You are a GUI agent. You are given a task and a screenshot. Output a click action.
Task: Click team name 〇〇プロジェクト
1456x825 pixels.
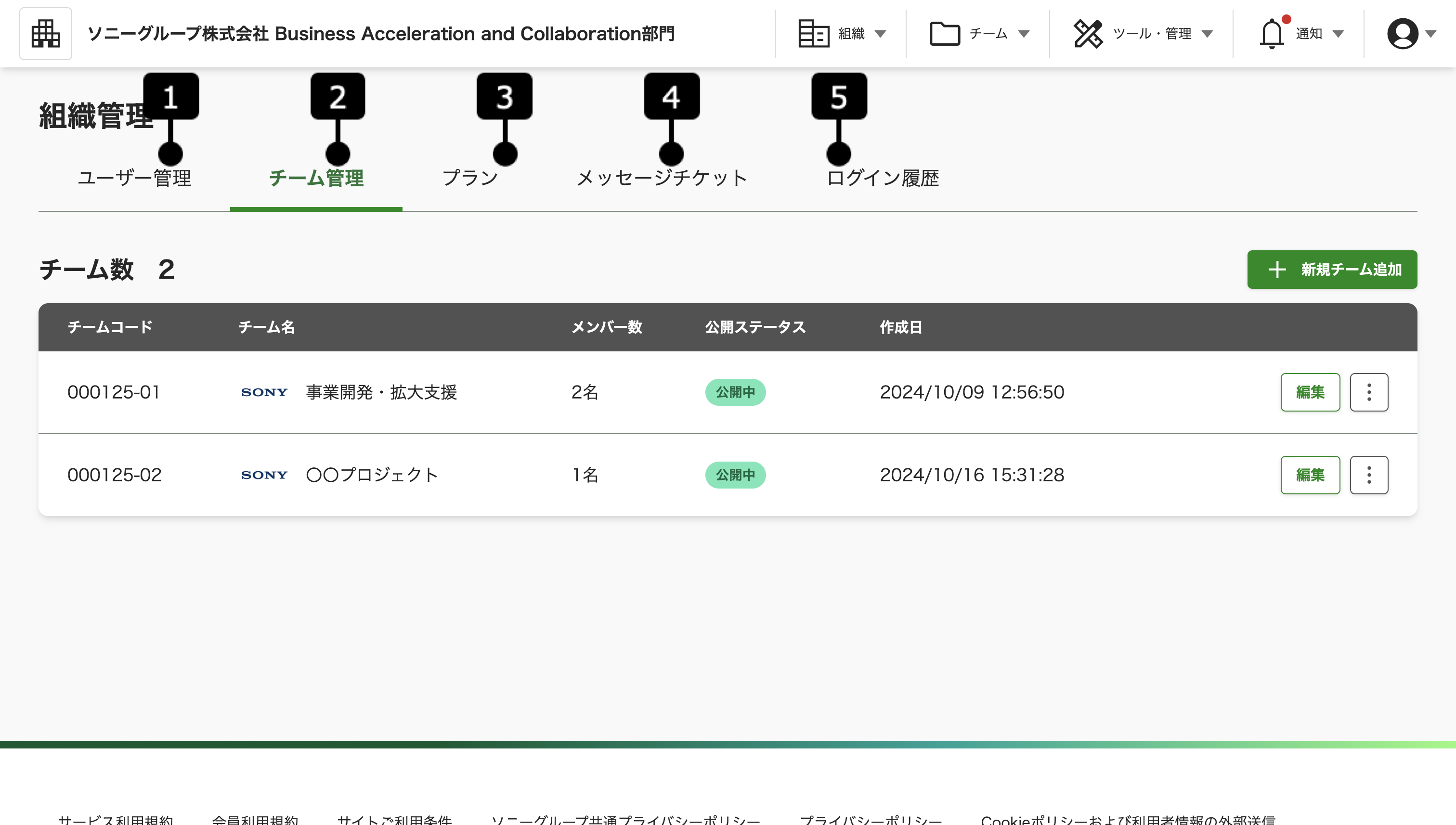(x=372, y=475)
